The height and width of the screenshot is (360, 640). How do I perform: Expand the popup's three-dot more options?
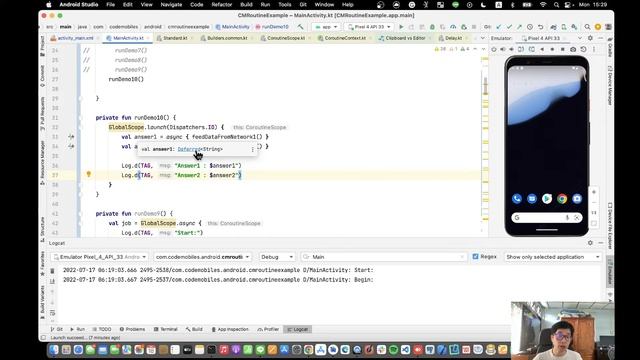pyautogui.click(x=252, y=149)
